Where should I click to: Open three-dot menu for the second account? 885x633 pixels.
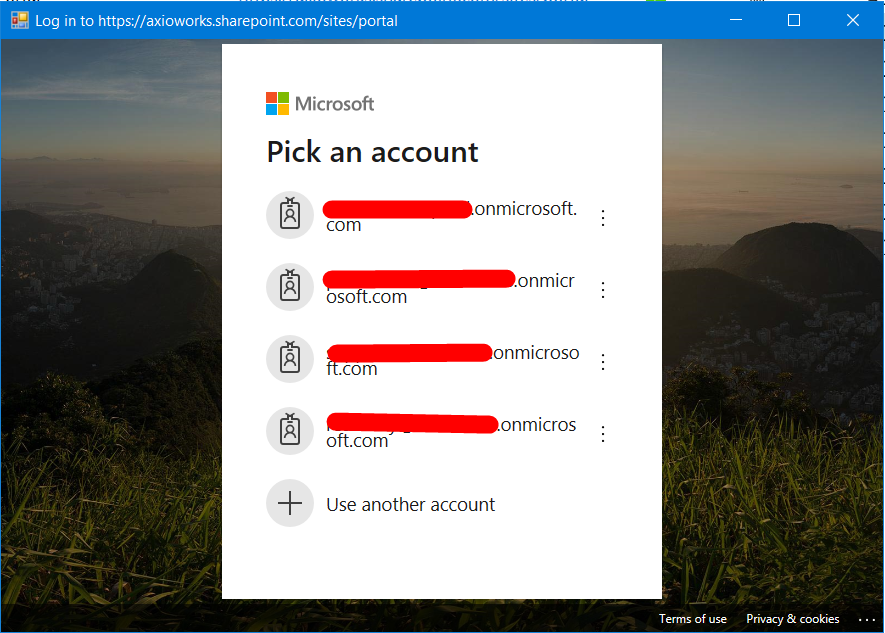(x=603, y=290)
